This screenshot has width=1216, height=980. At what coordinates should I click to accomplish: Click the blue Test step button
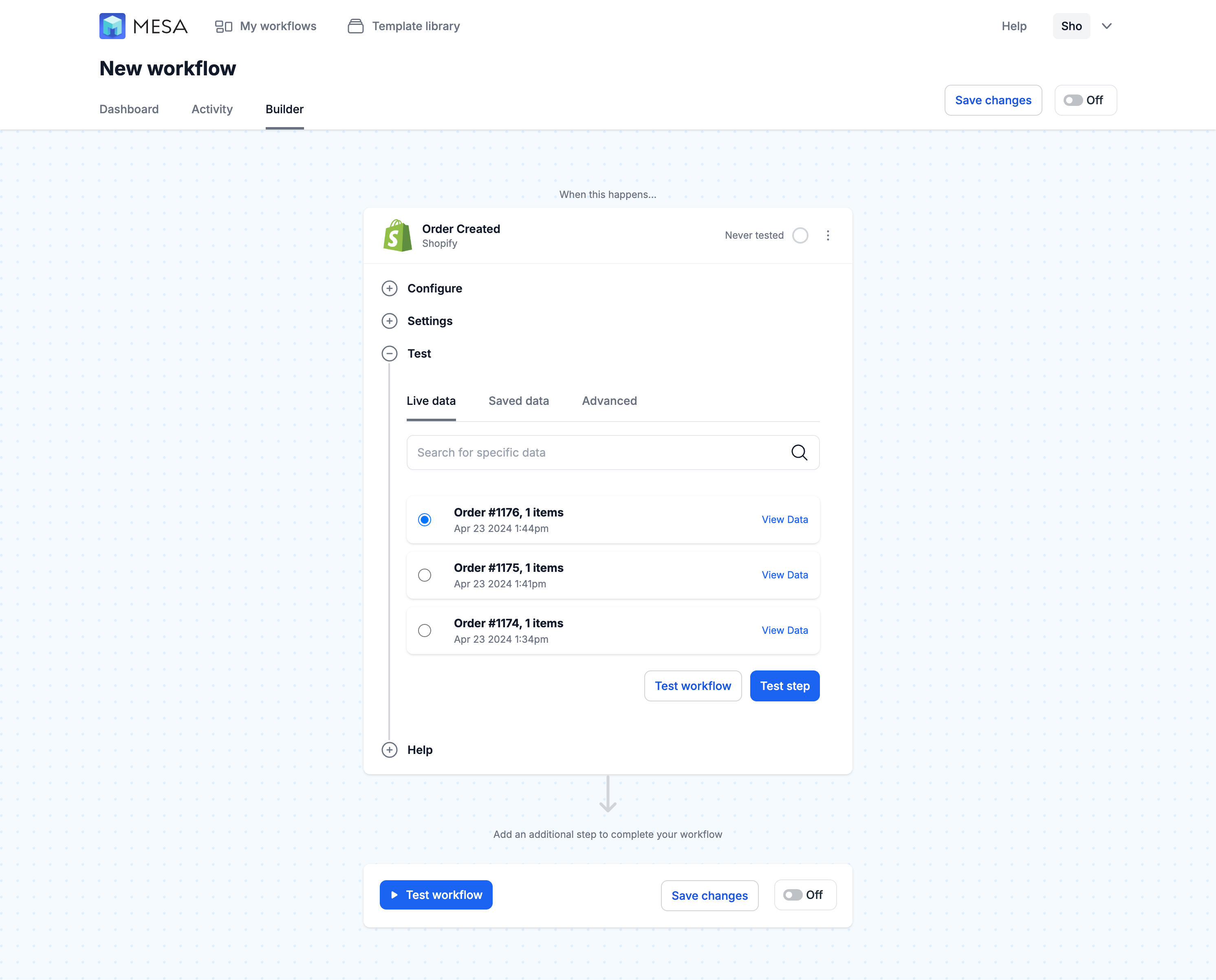pos(784,686)
